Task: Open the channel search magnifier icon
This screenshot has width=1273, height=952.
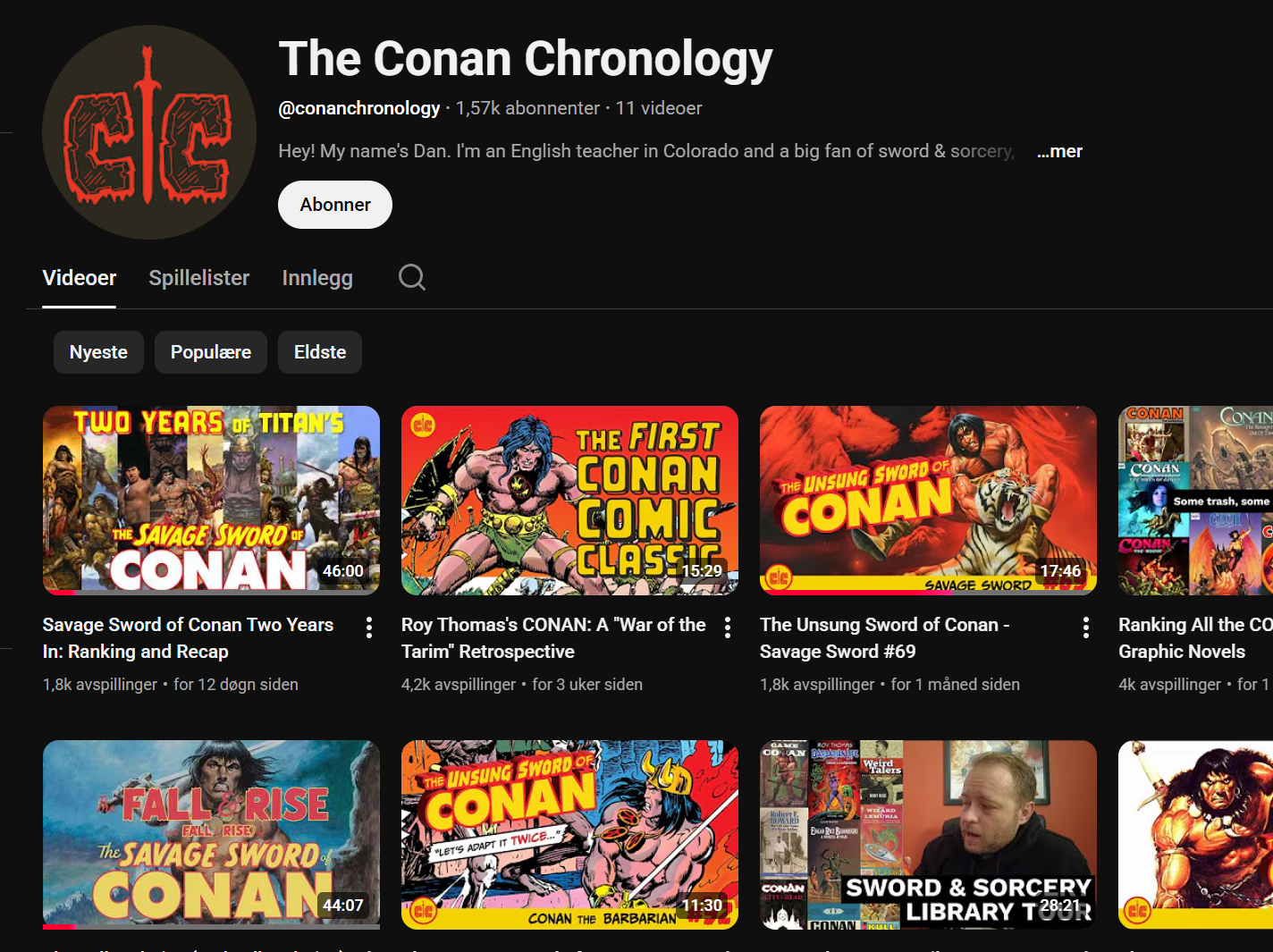Action: click(x=412, y=278)
